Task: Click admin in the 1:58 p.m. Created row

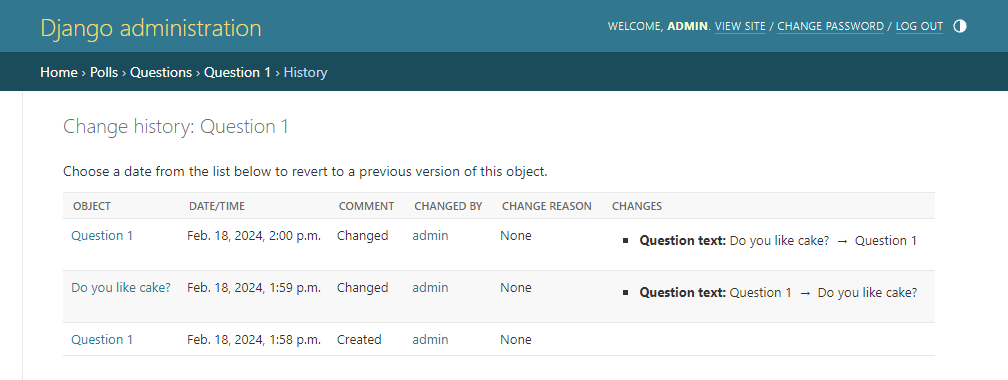Action: tap(430, 339)
